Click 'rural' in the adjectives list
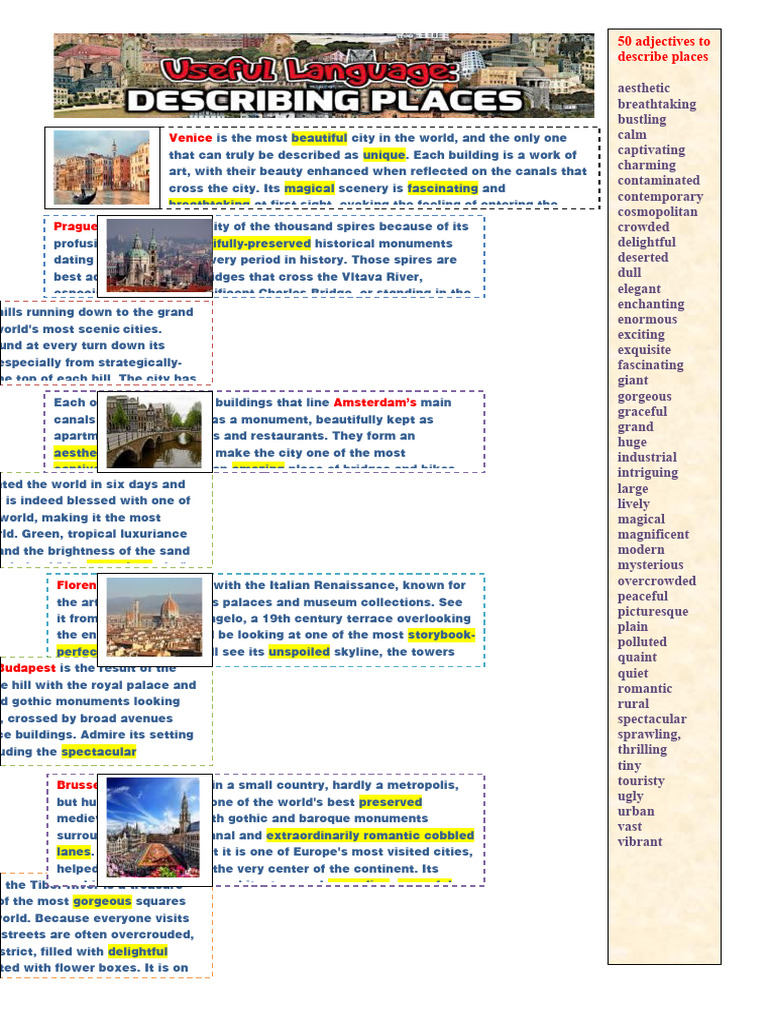 pyautogui.click(x=633, y=704)
